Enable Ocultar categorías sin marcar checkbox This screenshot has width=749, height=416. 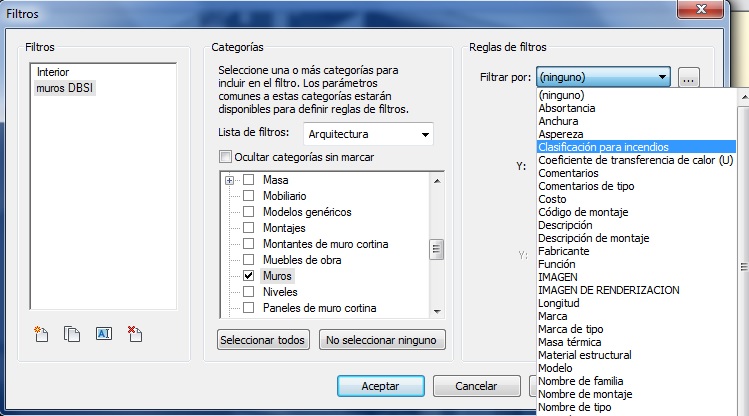[x=225, y=156]
